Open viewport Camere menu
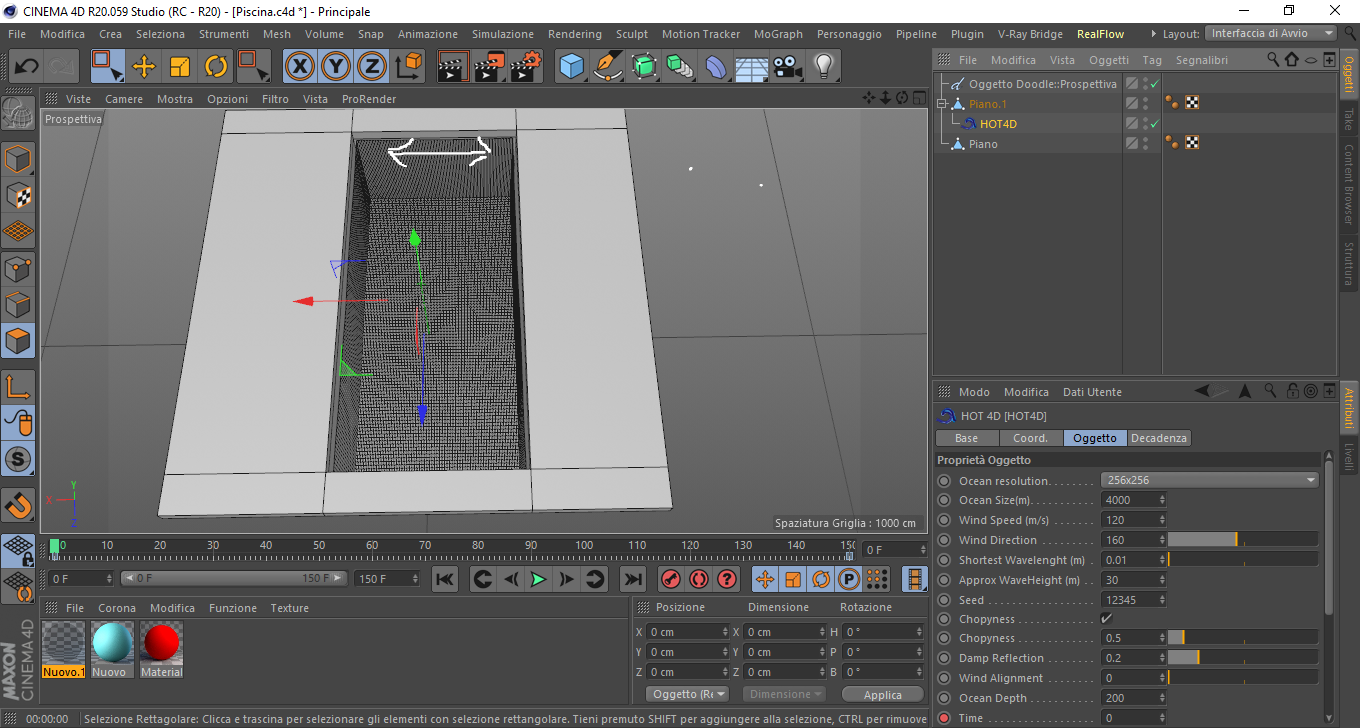Viewport: 1360px width, 728px height. (124, 99)
